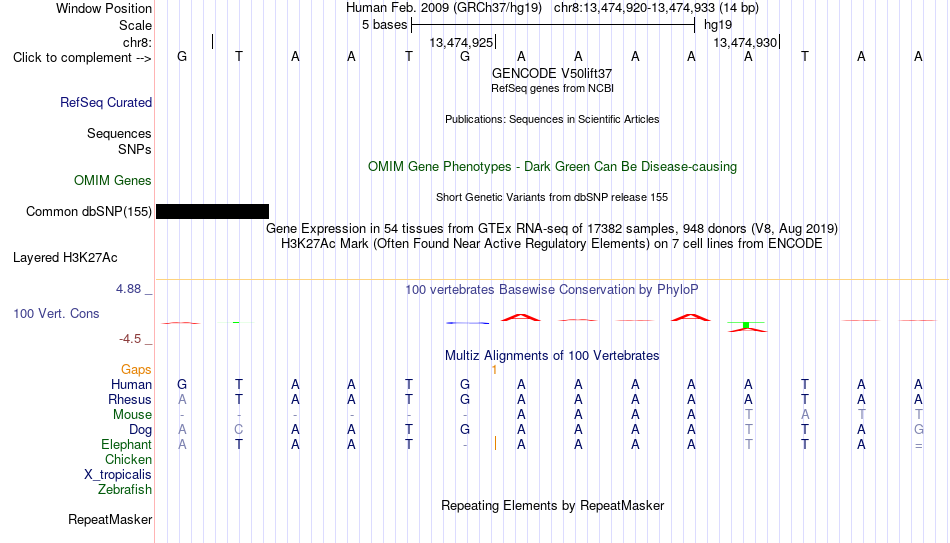950x543 pixels.
Task: Click the 13,474,930 position label
Action: pos(745,42)
